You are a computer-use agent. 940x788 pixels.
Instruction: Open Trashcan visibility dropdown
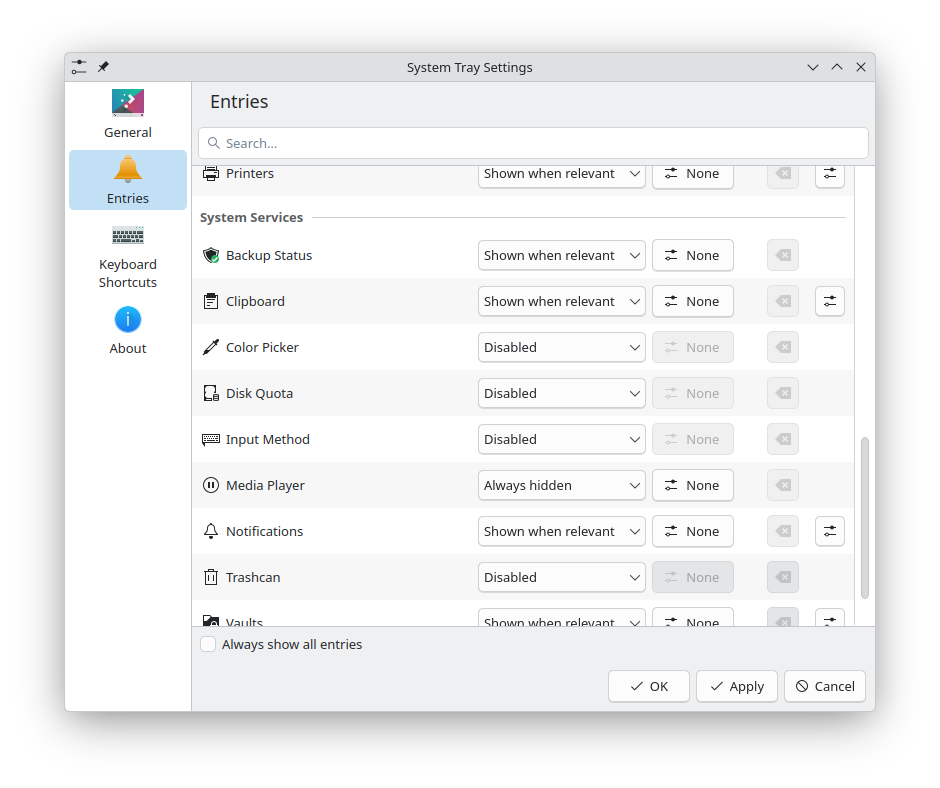click(x=562, y=577)
